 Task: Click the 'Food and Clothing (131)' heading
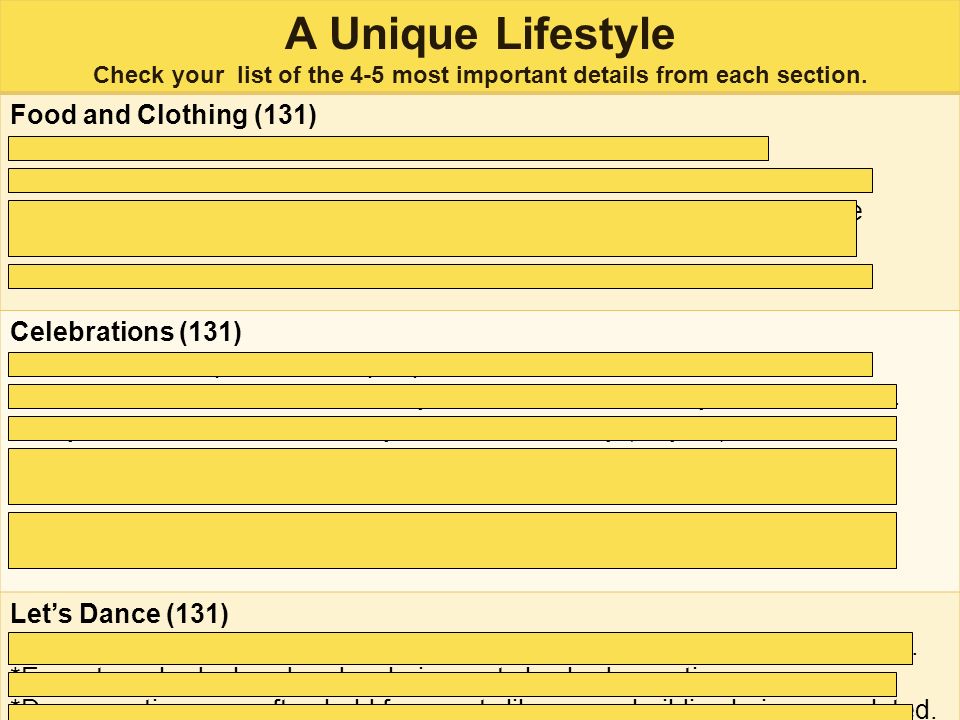[163, 114]
